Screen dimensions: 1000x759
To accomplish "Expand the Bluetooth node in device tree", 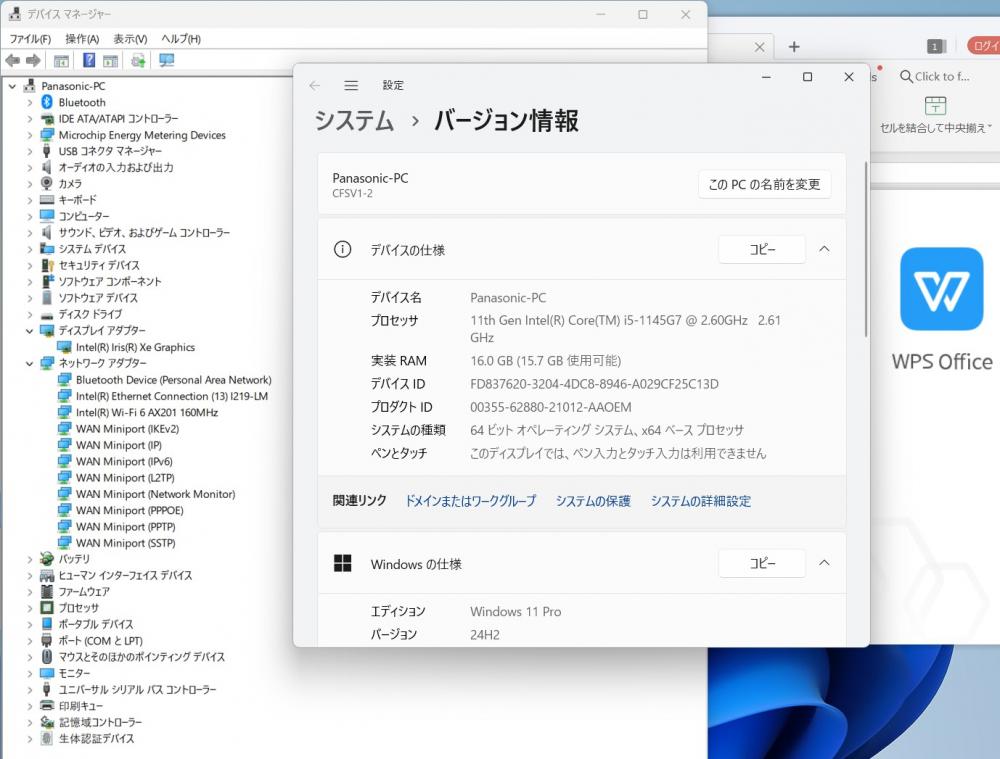I will pos(29,102).
